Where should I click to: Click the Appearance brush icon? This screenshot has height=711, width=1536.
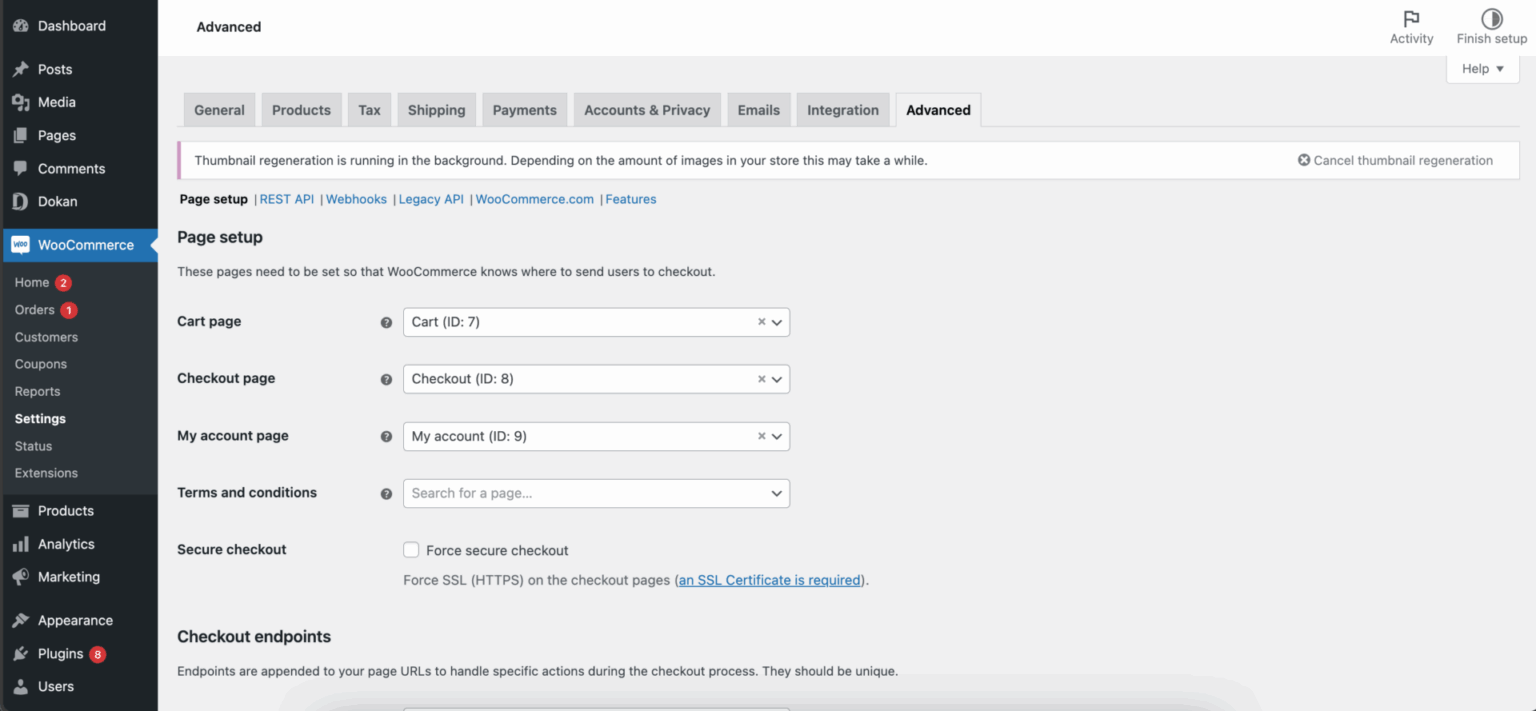click(20, 620)
